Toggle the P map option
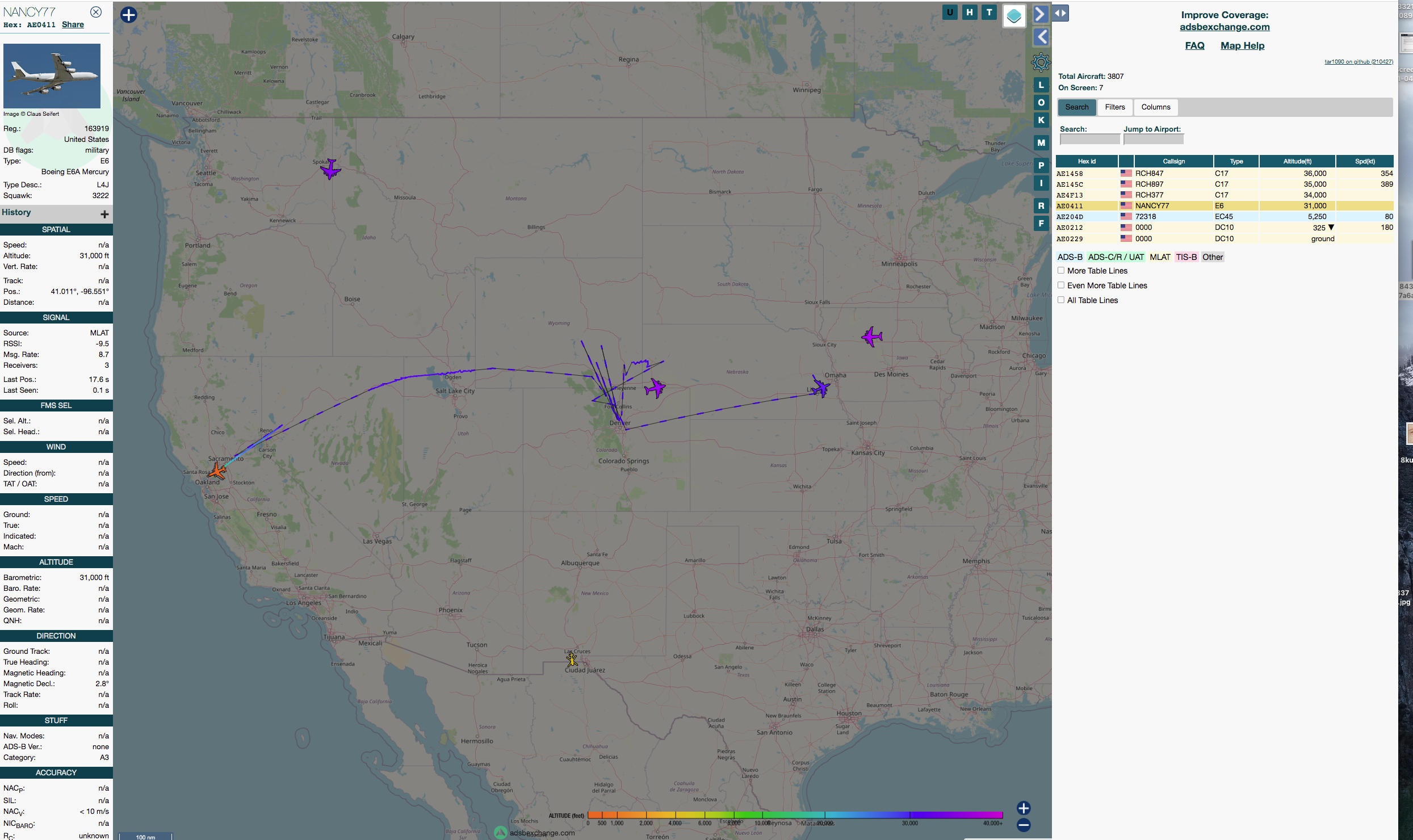Viewport: 1413px width, 840px height. [x=1041, y=166]
